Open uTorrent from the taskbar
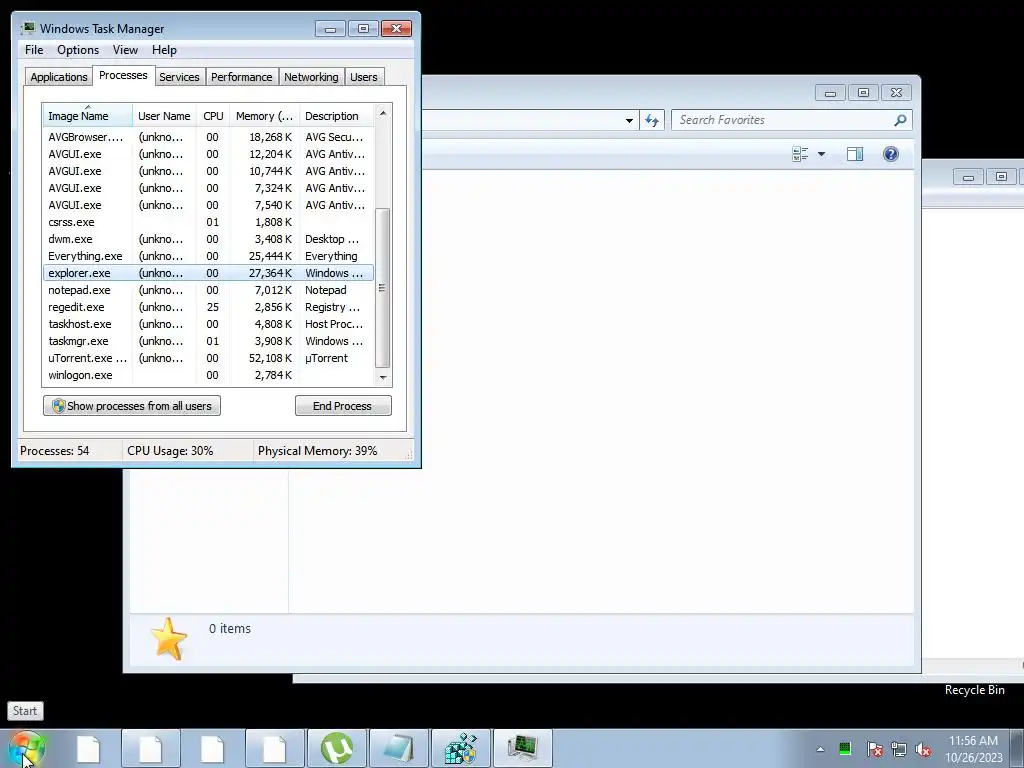Screen dimensions: 1024x768 click(x=336, y=748)
